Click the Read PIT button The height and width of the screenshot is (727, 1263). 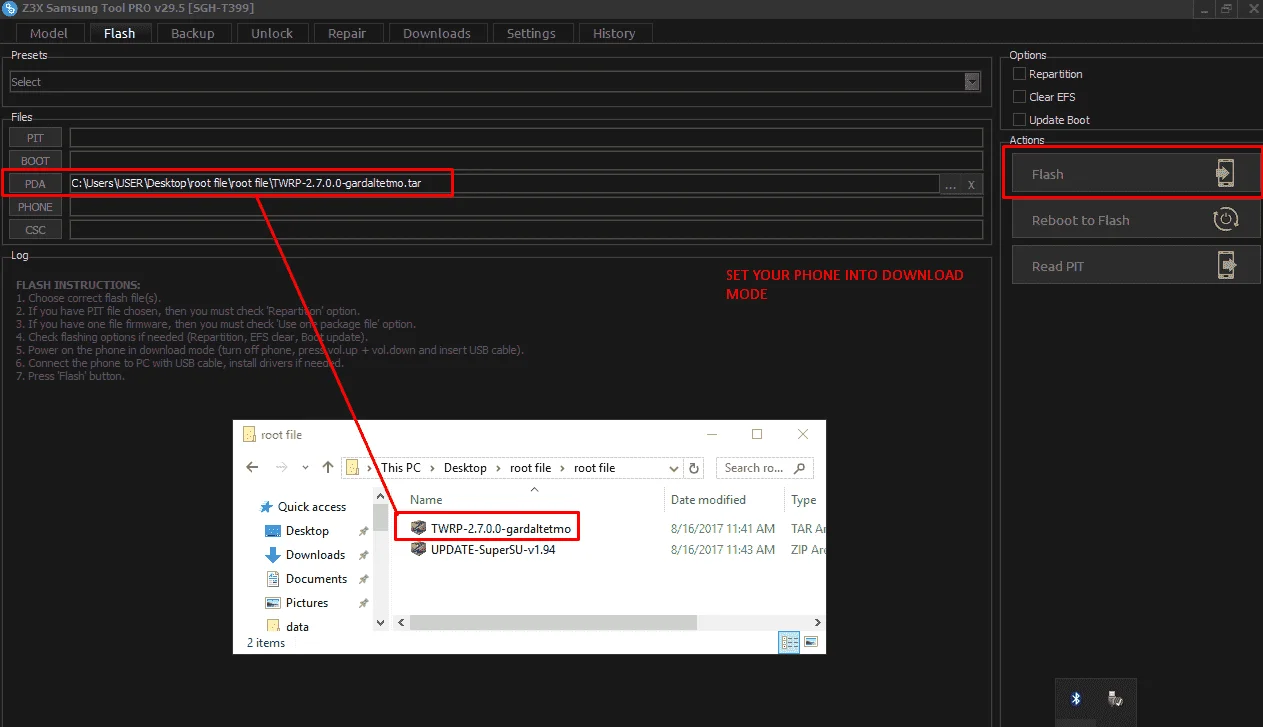[x=1136, y=266]
